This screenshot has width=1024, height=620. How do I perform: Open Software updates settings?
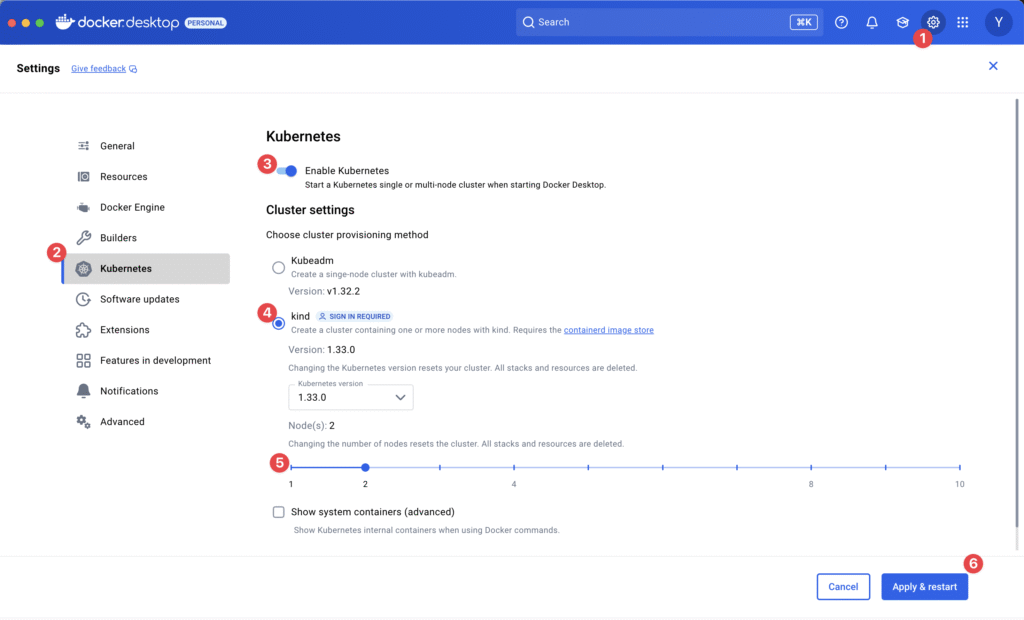click(x=146, y=299)
